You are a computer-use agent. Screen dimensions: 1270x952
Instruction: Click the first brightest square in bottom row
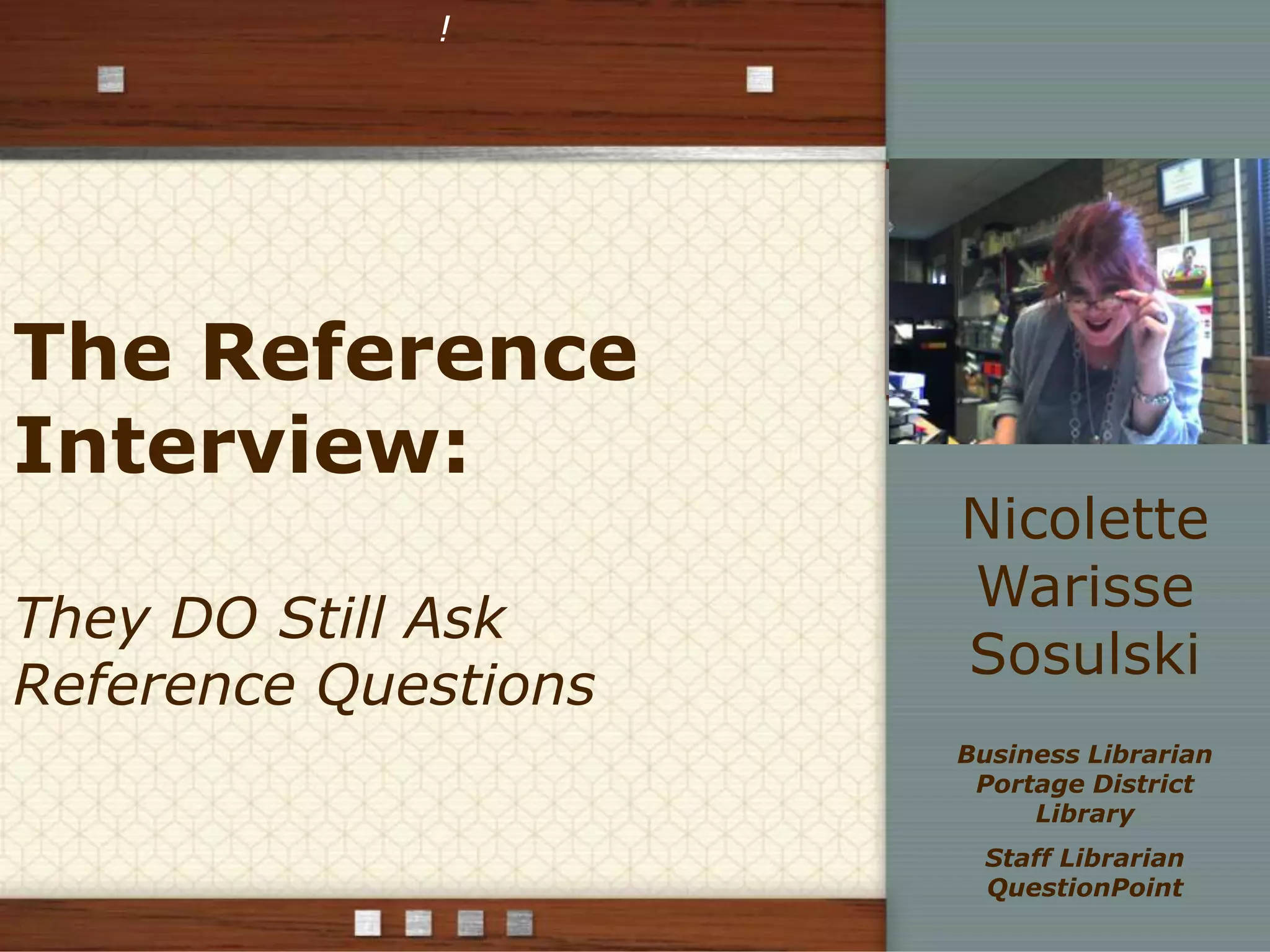click(x=368, y=923)
